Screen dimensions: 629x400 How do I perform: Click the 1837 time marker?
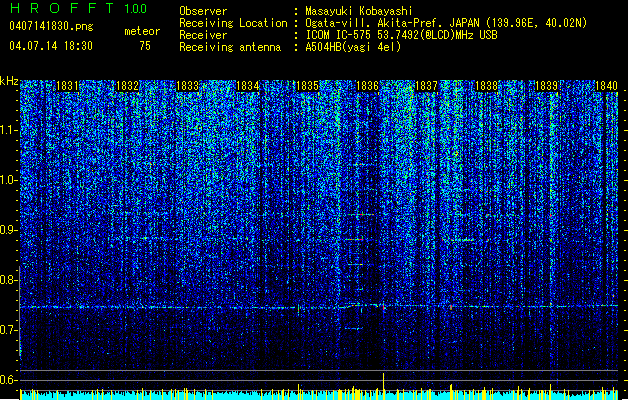pos(426,86)
